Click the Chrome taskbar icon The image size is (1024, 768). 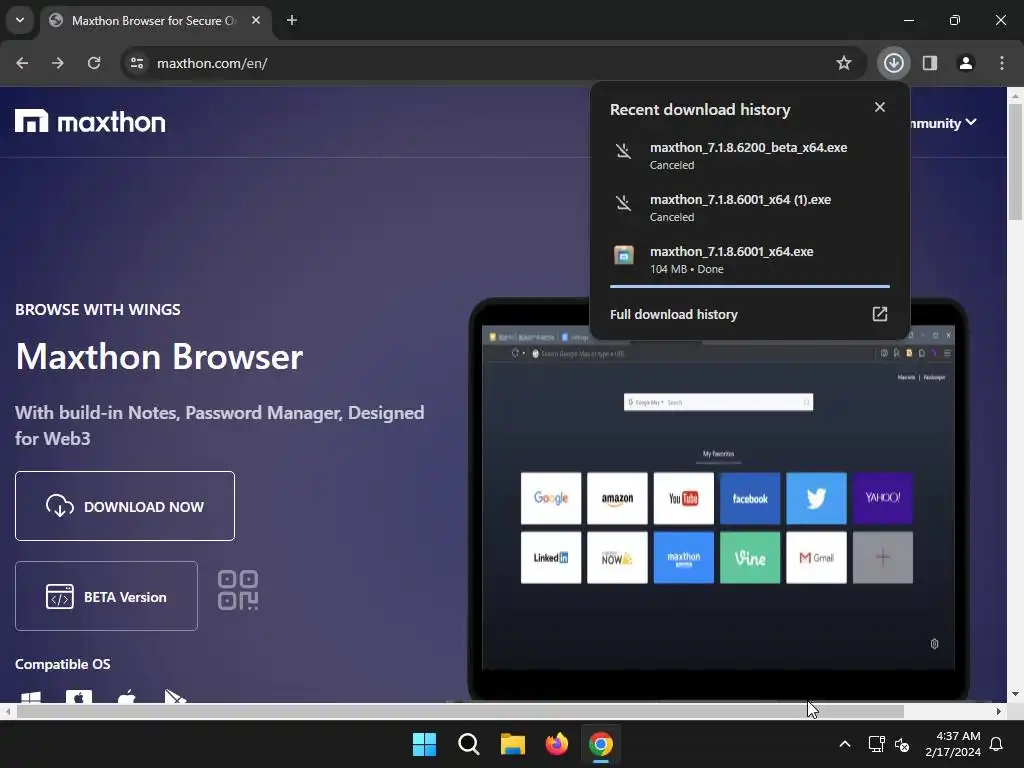[601, 744]
